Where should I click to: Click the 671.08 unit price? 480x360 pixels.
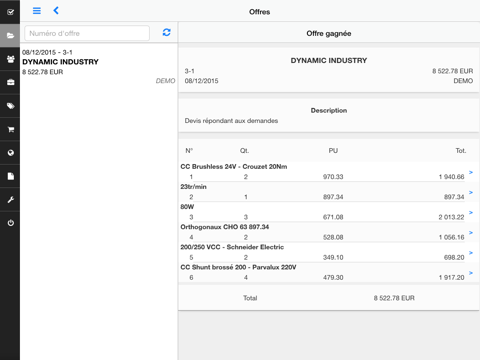333,217
